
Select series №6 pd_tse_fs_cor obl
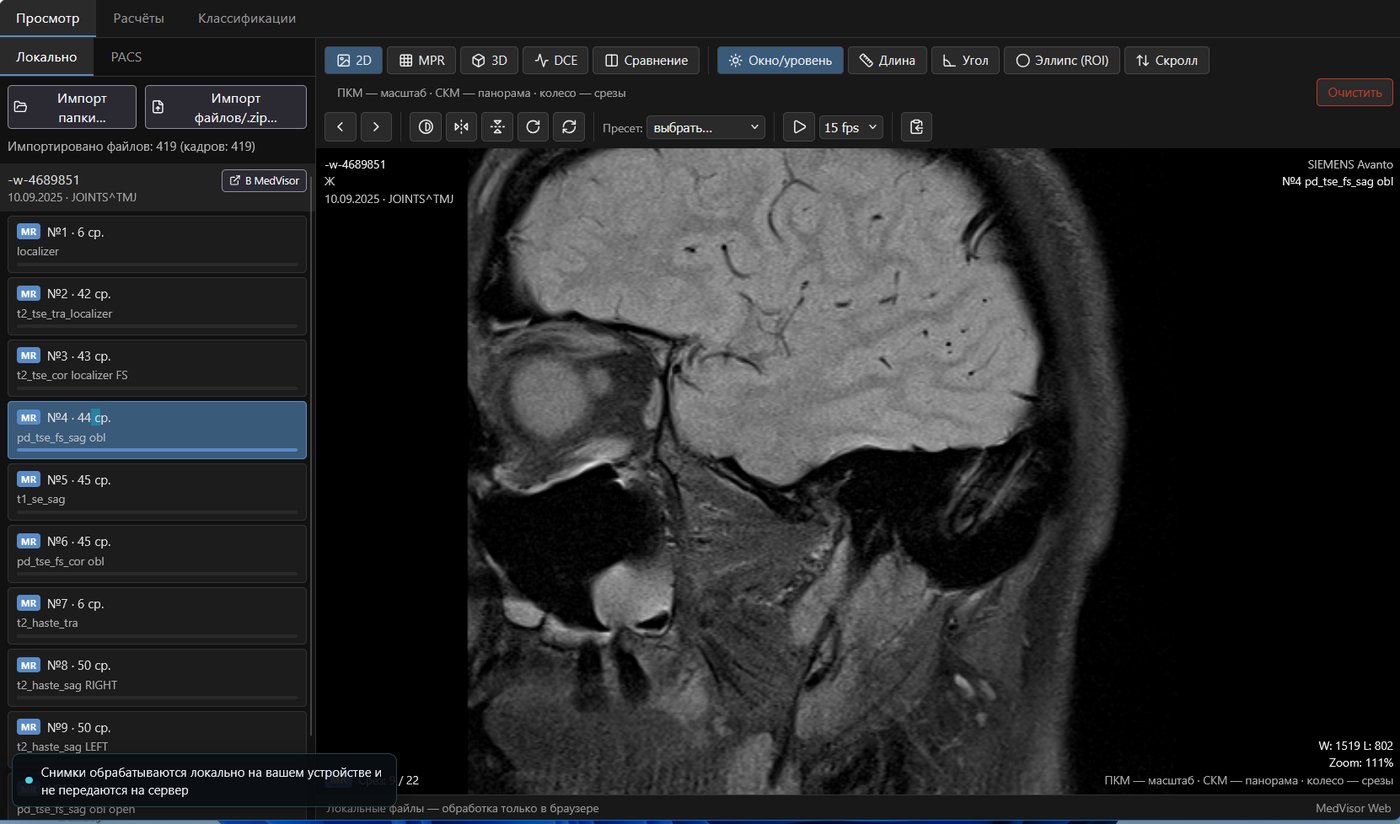pyautogui.click(x=157, y=553)
